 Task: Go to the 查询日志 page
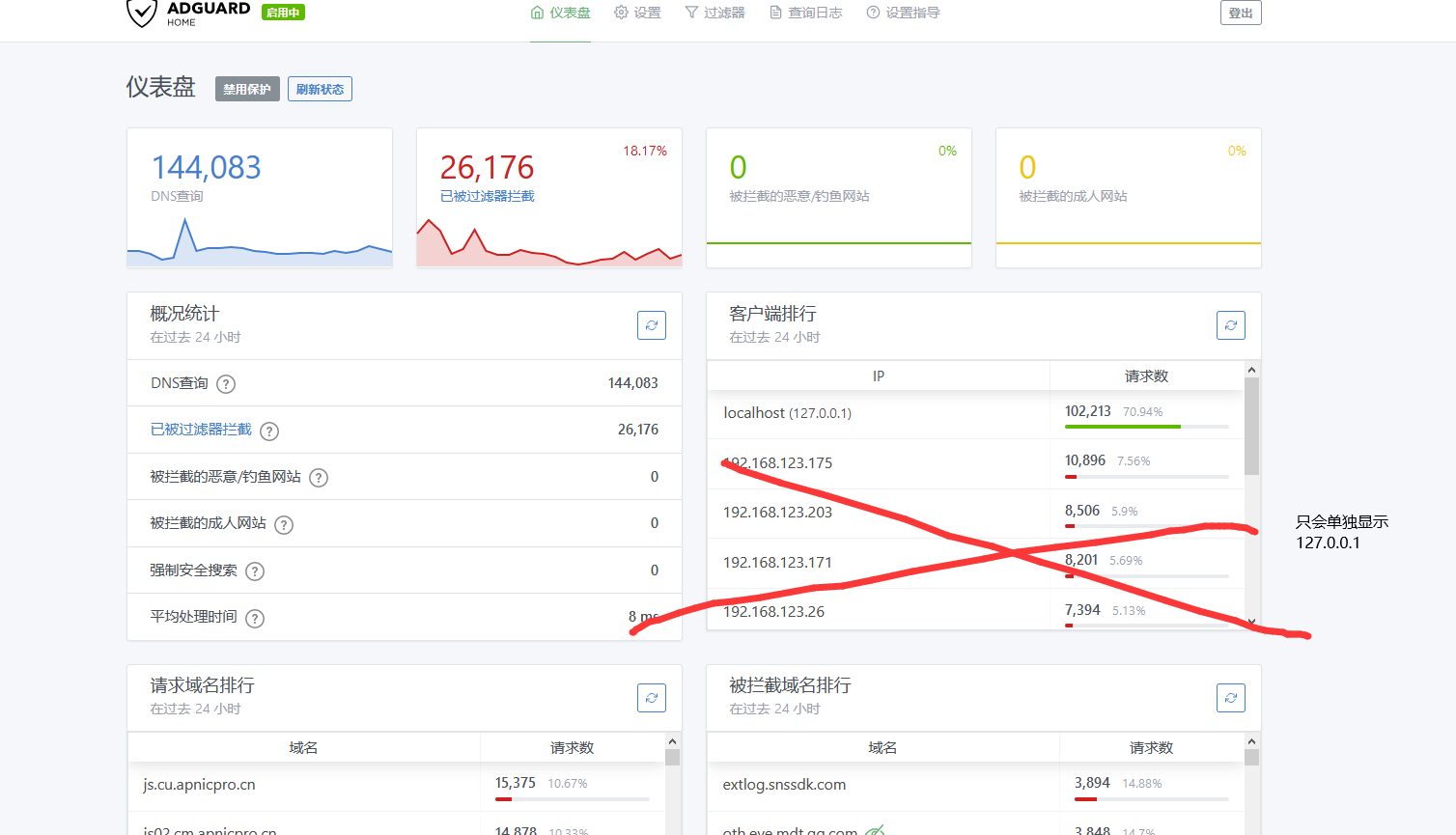click(805, 13)
